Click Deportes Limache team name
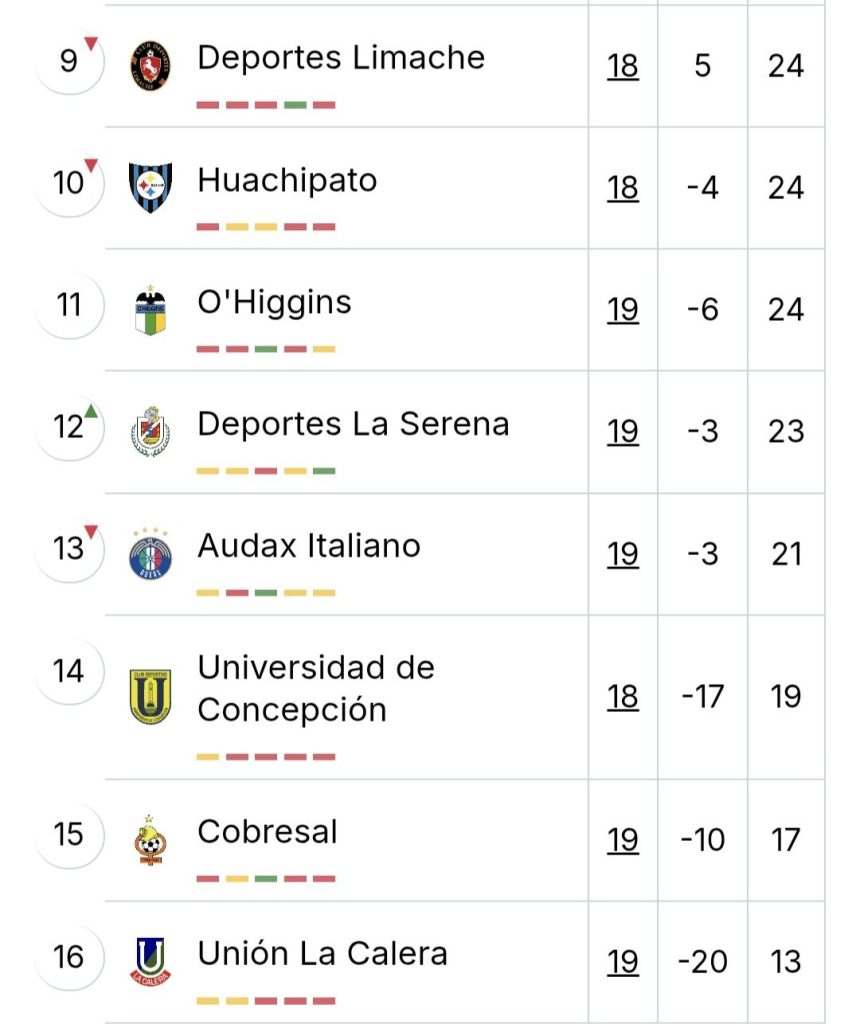Viewport: 860px width, 1024px height. tap(341, 57)
